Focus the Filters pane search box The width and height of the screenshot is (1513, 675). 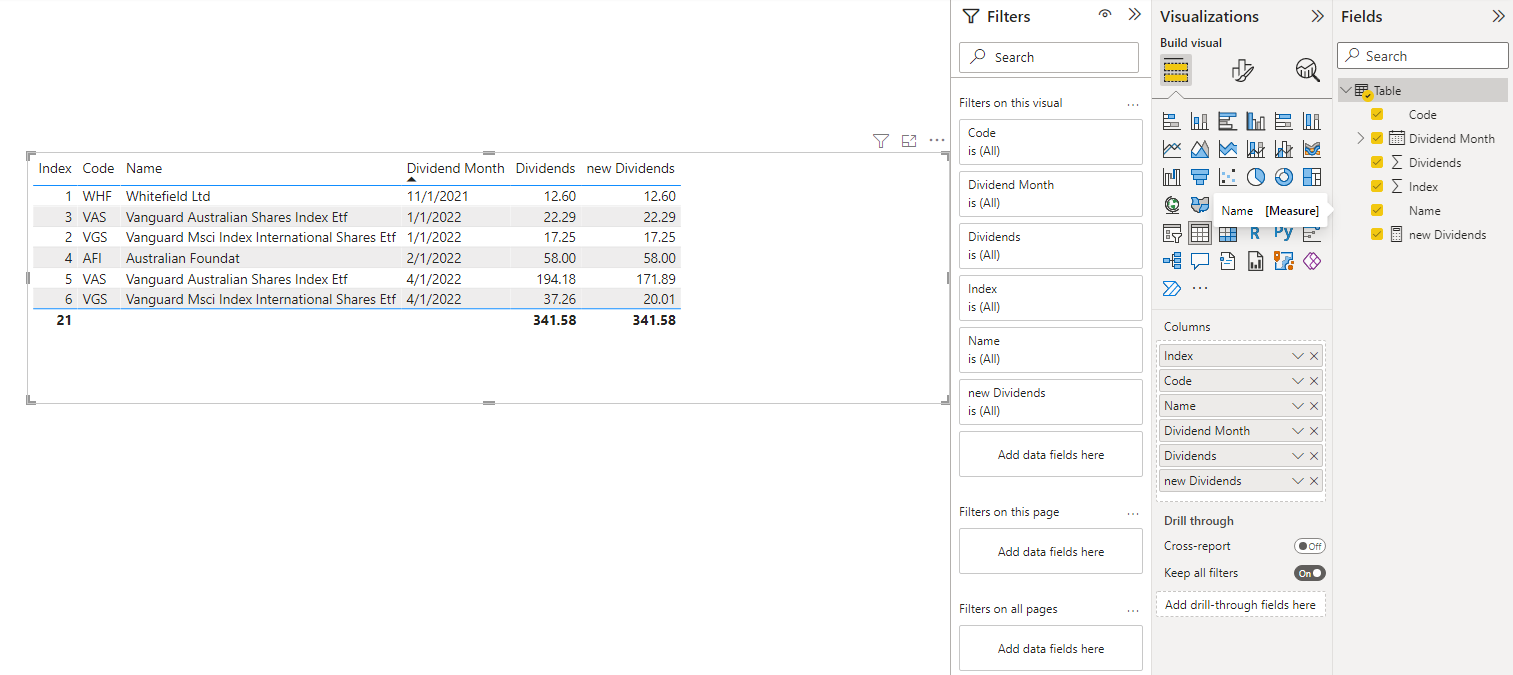(1049, 57)
